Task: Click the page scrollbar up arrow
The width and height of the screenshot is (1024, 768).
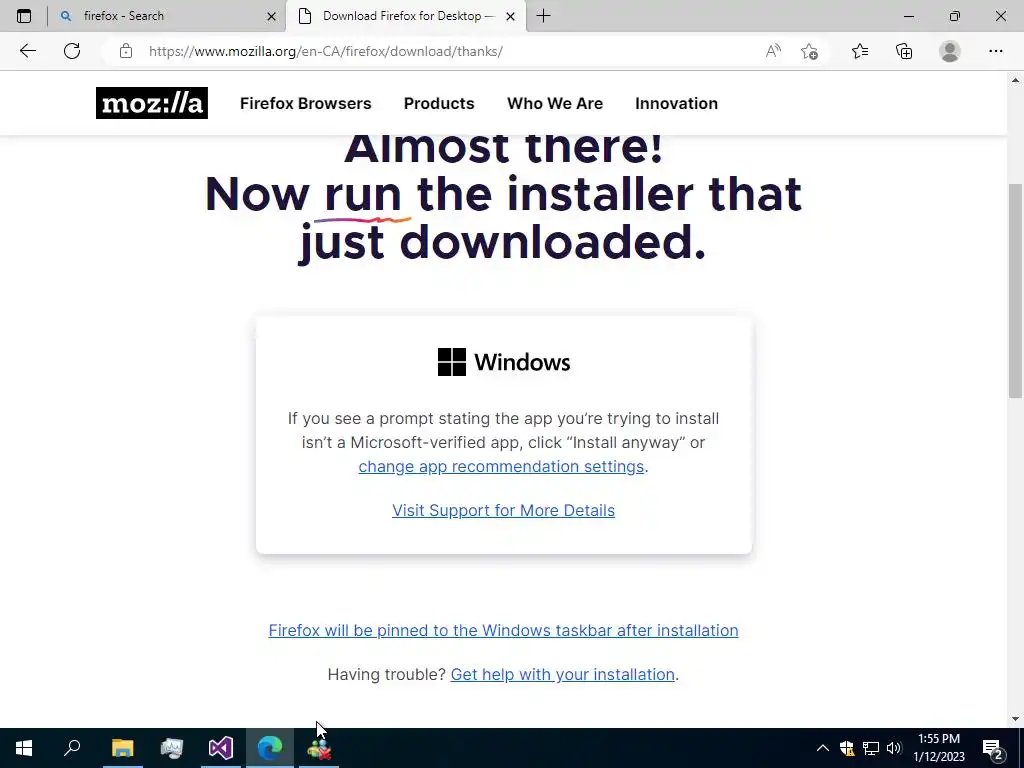Action: pyautogui.click(x=1016, y=80)
